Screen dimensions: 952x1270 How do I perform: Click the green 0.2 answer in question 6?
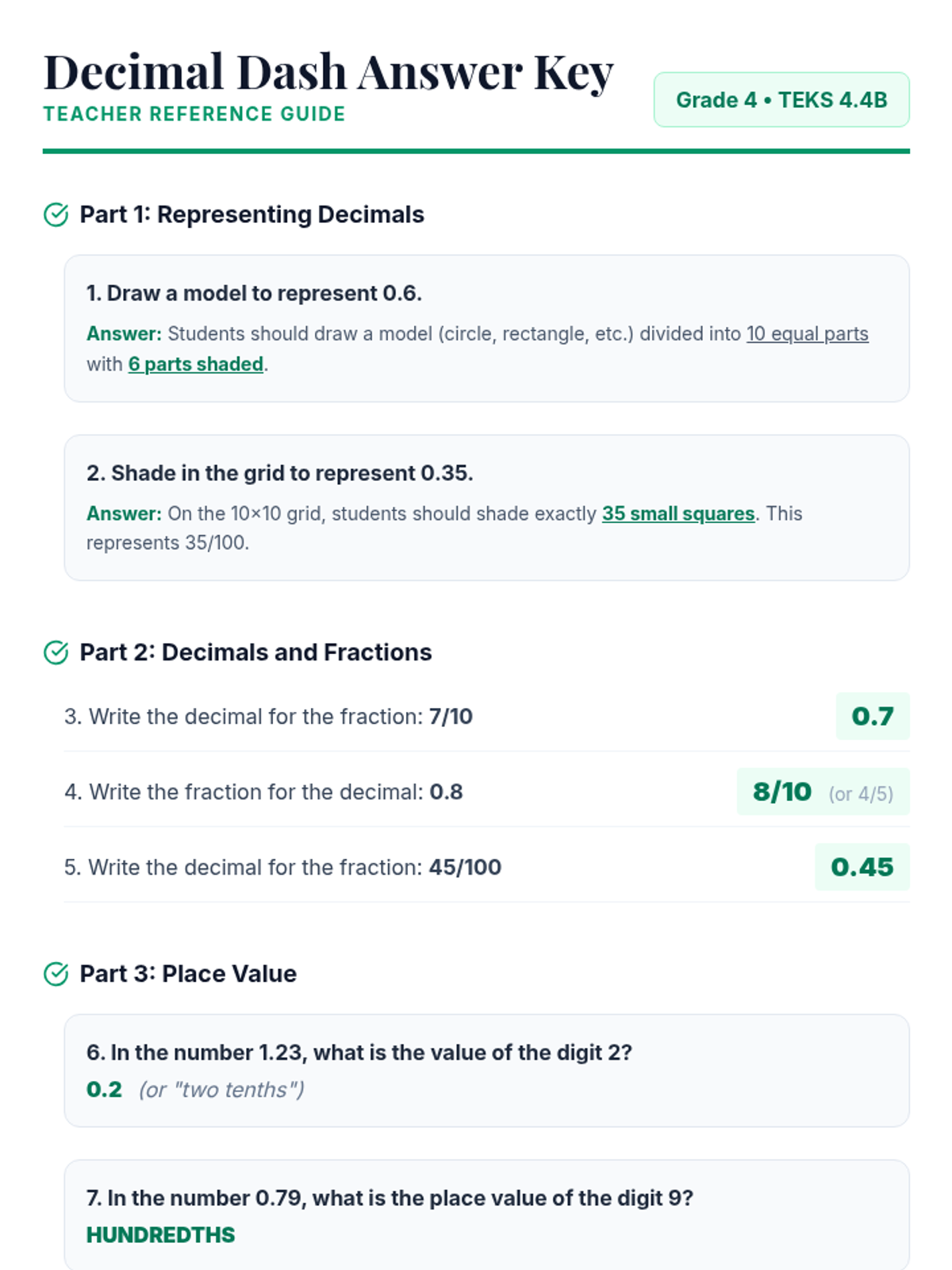pos(104,1090)
